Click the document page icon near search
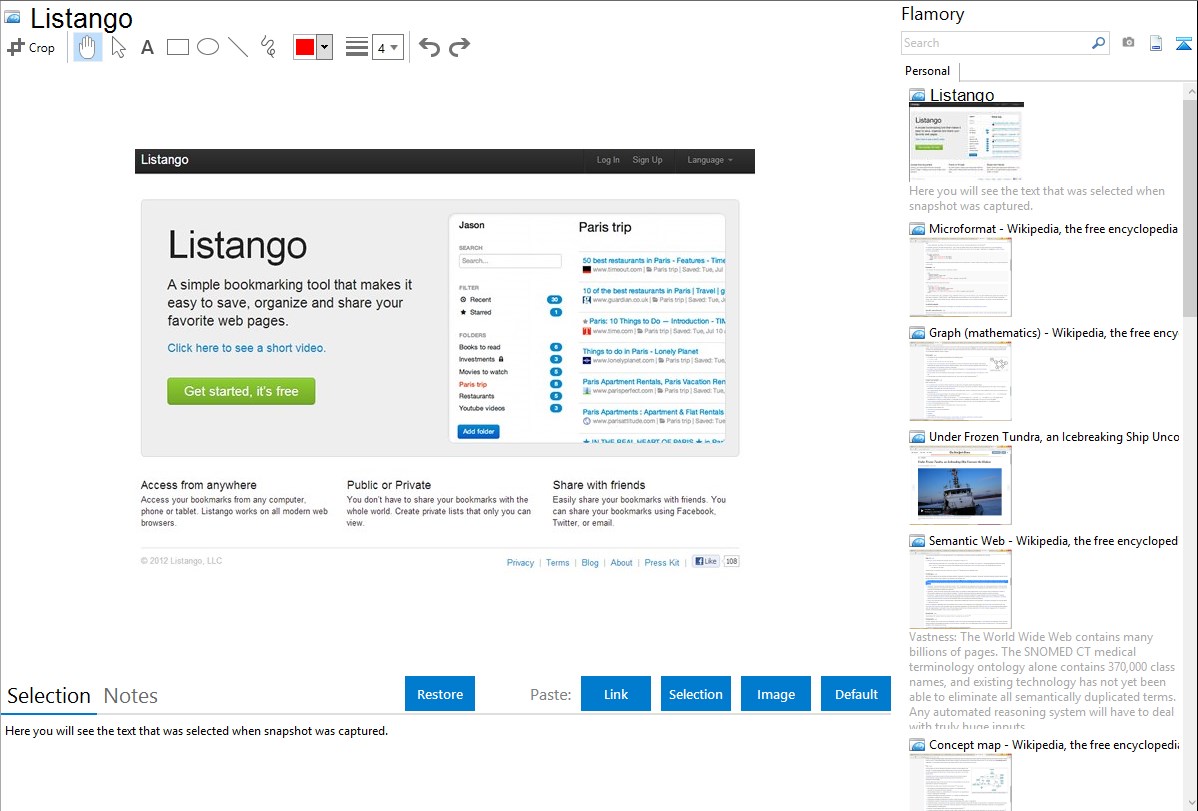The width and height of the screenshot is (1198, 811). click(x=1156, y=43)
